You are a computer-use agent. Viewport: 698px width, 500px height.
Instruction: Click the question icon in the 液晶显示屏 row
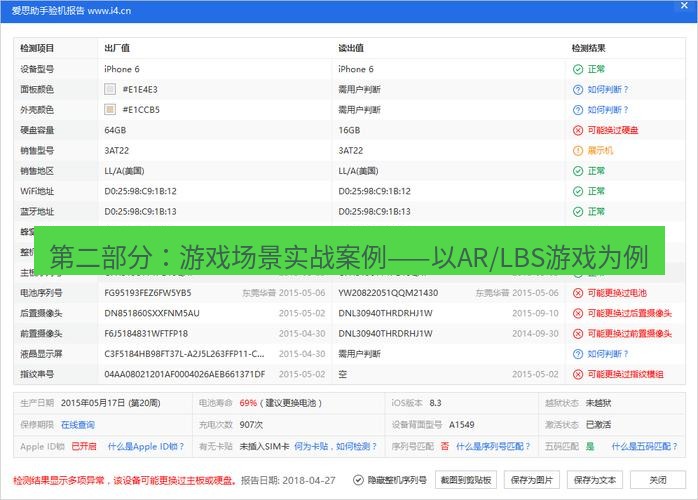pyautogui.click(x=578, y=354)
